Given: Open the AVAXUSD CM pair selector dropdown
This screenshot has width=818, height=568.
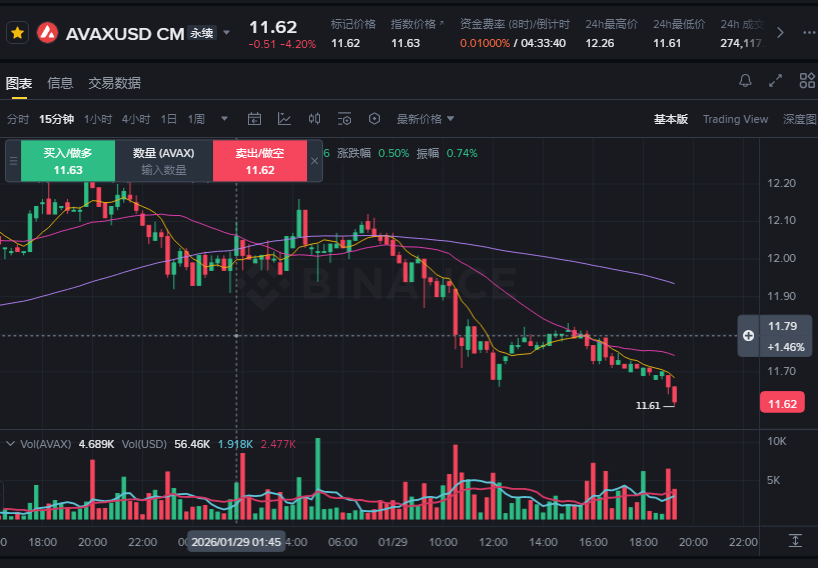Looking at the screenshot, I should (x=227, y=33).
